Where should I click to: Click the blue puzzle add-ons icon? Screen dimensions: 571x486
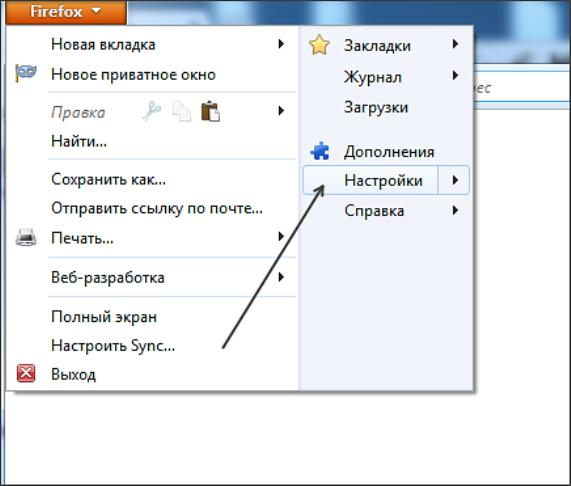click(320, 151)
